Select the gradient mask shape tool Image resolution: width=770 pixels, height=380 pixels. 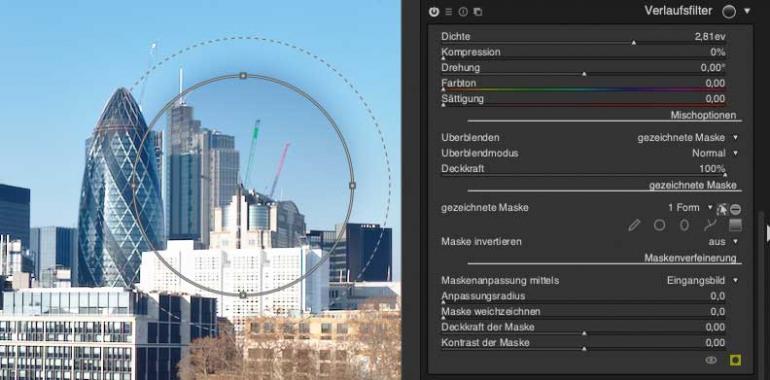[735, 225]
